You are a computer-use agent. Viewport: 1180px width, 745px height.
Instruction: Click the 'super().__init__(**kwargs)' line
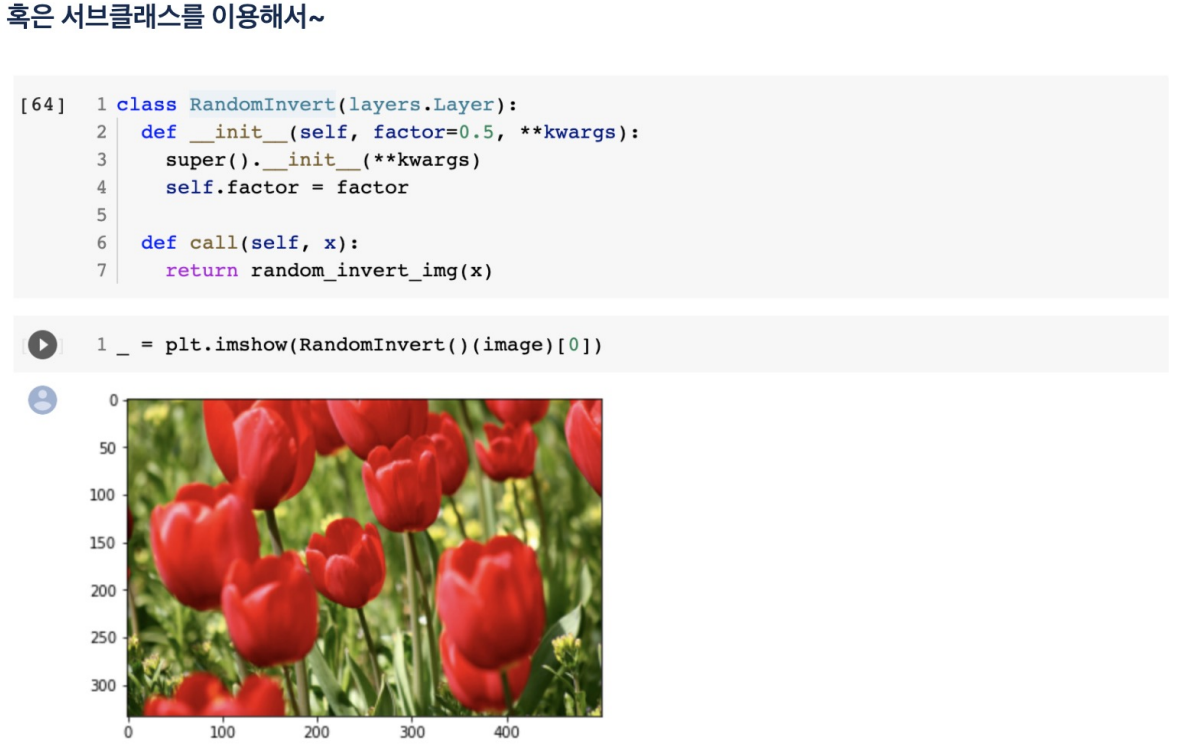[322, 160]
